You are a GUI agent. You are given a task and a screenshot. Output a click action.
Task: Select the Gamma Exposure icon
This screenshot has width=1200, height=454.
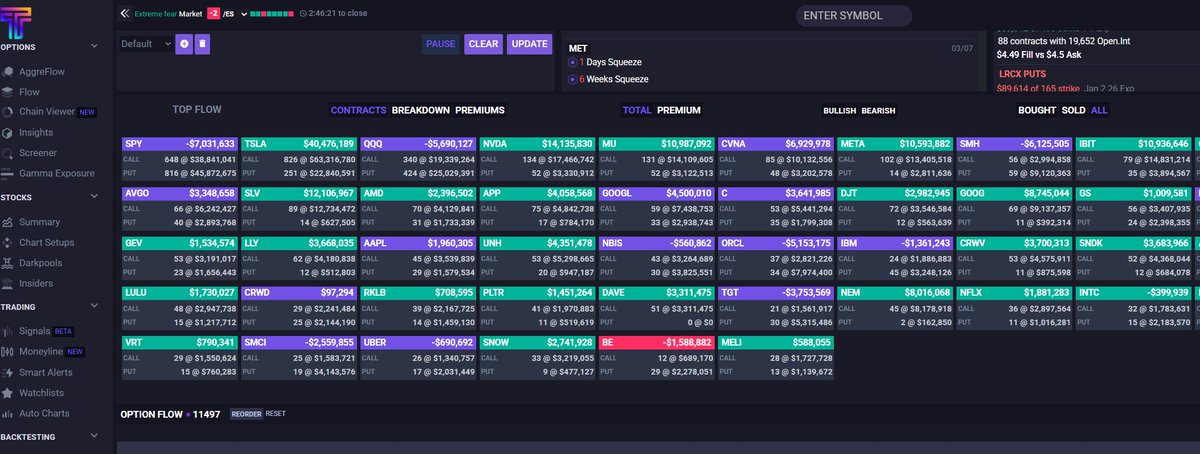click(9, 173)
